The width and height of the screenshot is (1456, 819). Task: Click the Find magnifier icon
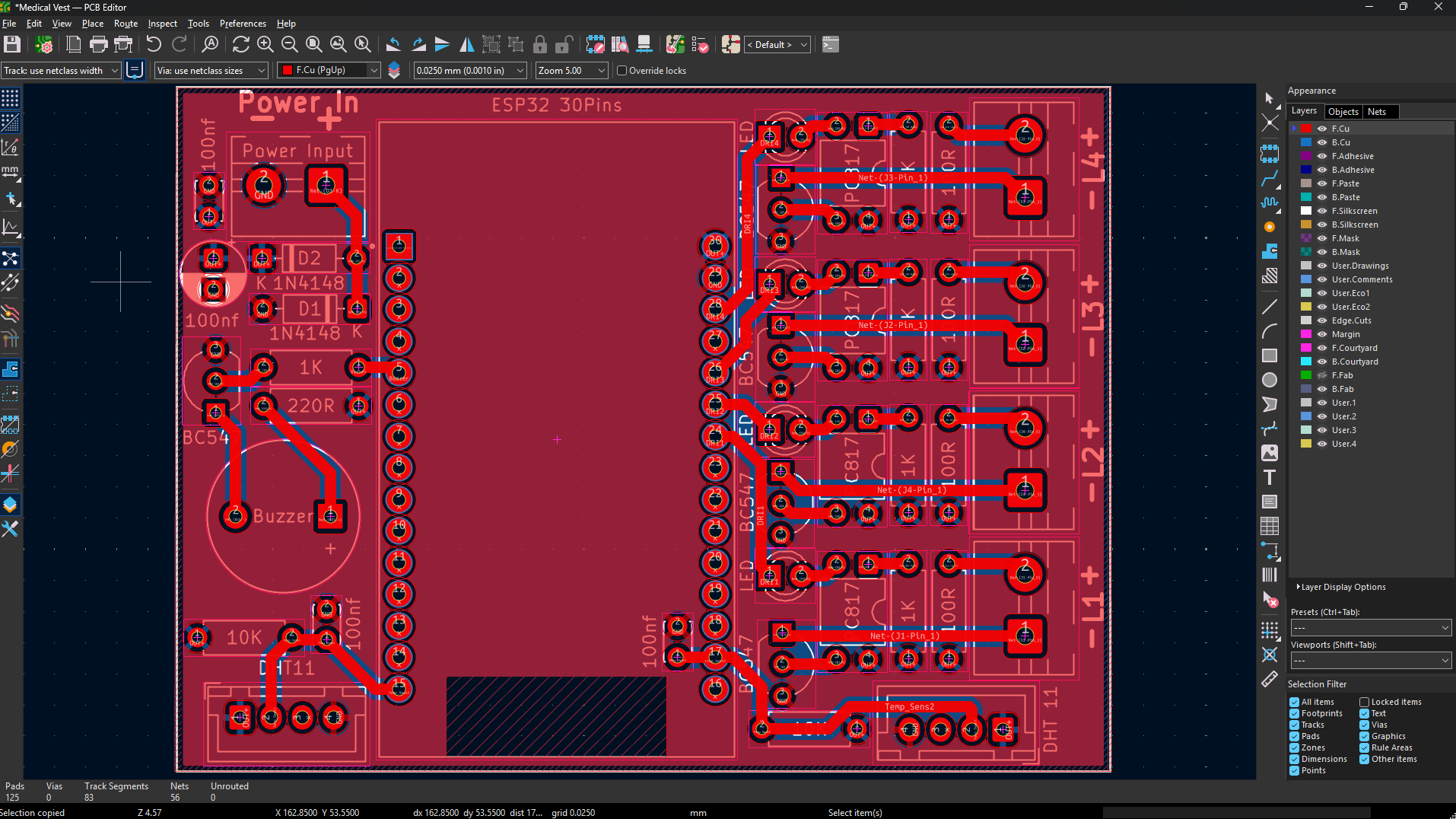(210, 45)
